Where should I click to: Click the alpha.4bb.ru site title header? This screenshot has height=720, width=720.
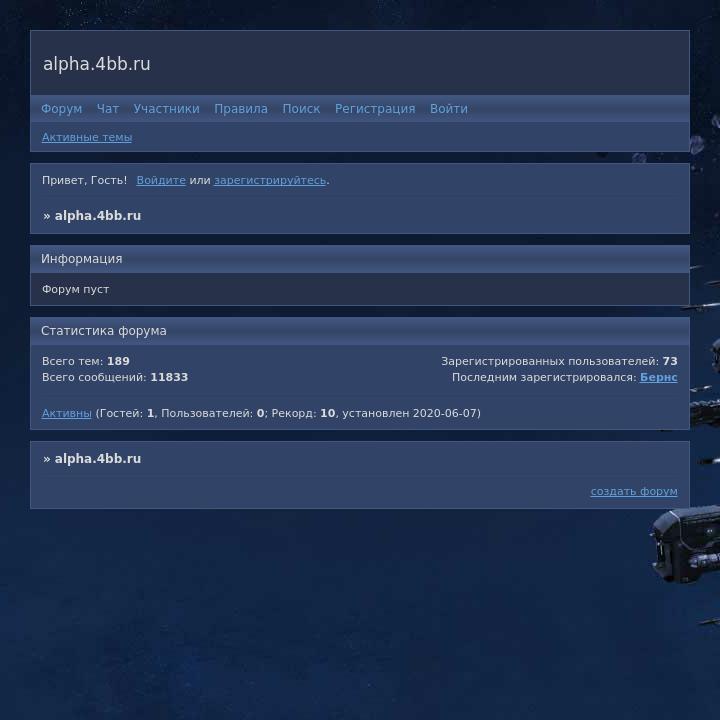pos(97,64)
